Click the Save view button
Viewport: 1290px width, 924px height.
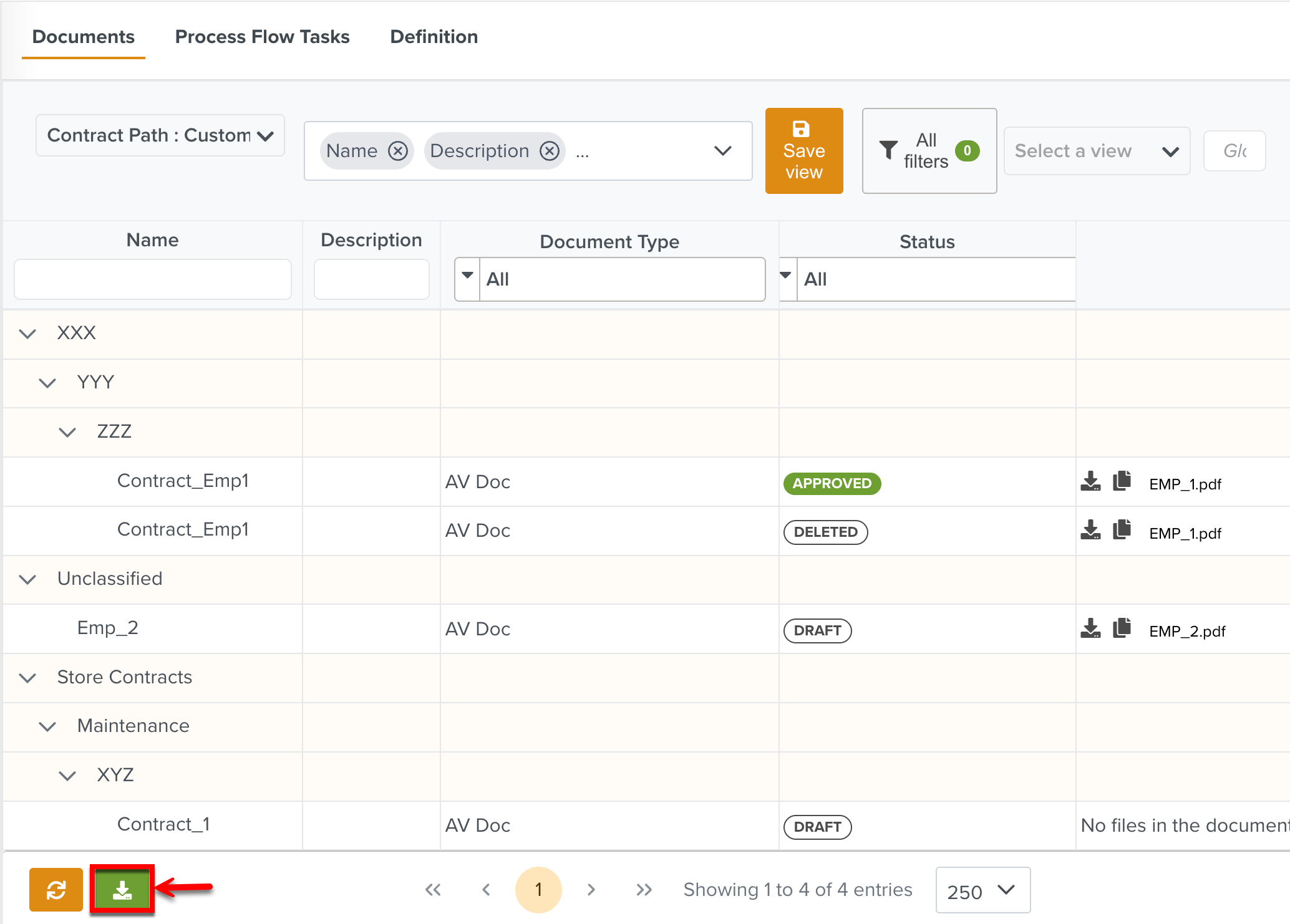[803, 151]
